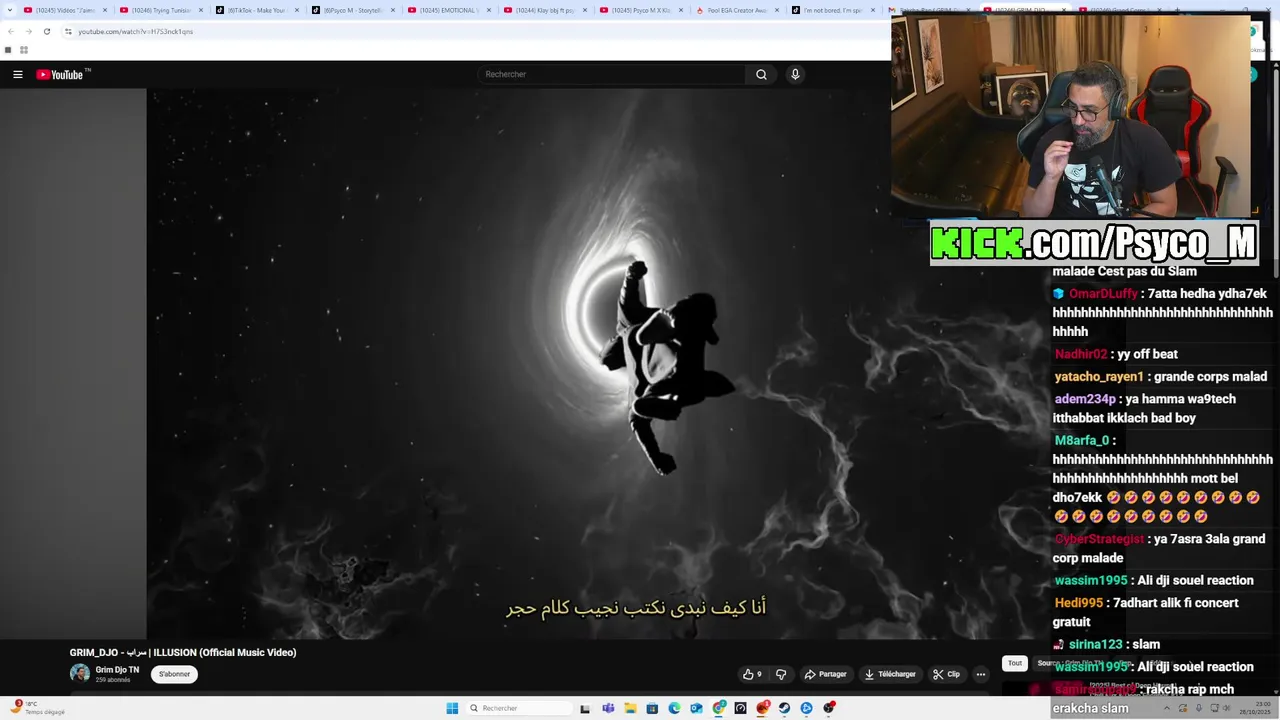Switch to the 'TikTok - Make Your' tab
Image resolution: width=1280 pixels, height=720 pixels.
[256, 10]
